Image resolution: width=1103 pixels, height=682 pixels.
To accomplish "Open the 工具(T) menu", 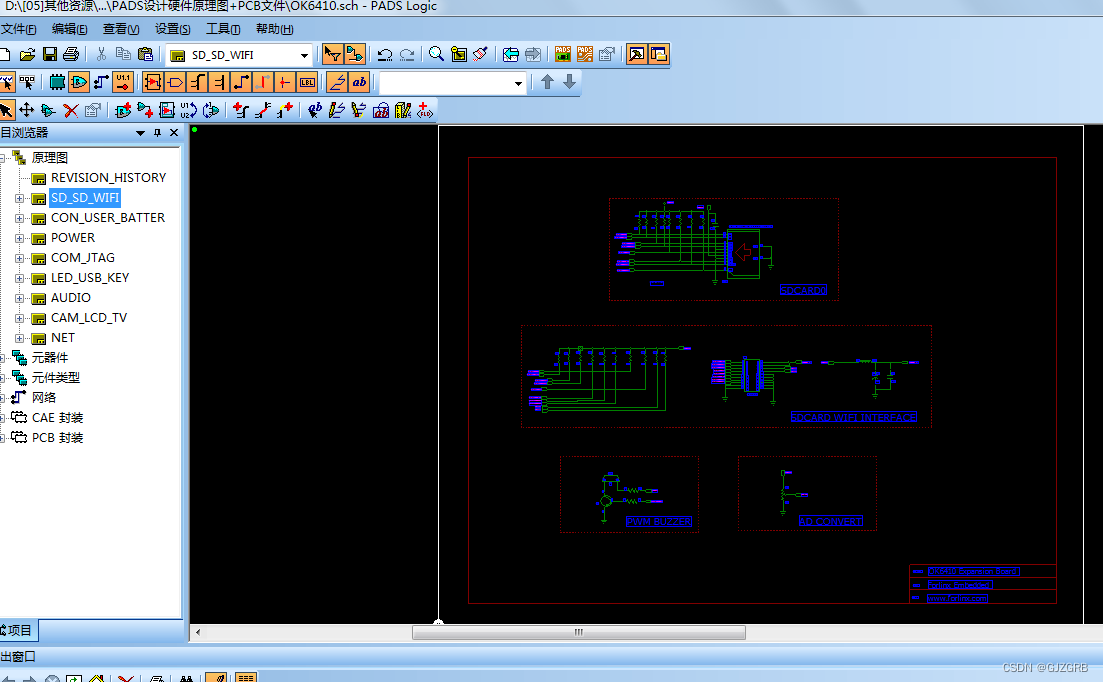I will coord(223,29).
